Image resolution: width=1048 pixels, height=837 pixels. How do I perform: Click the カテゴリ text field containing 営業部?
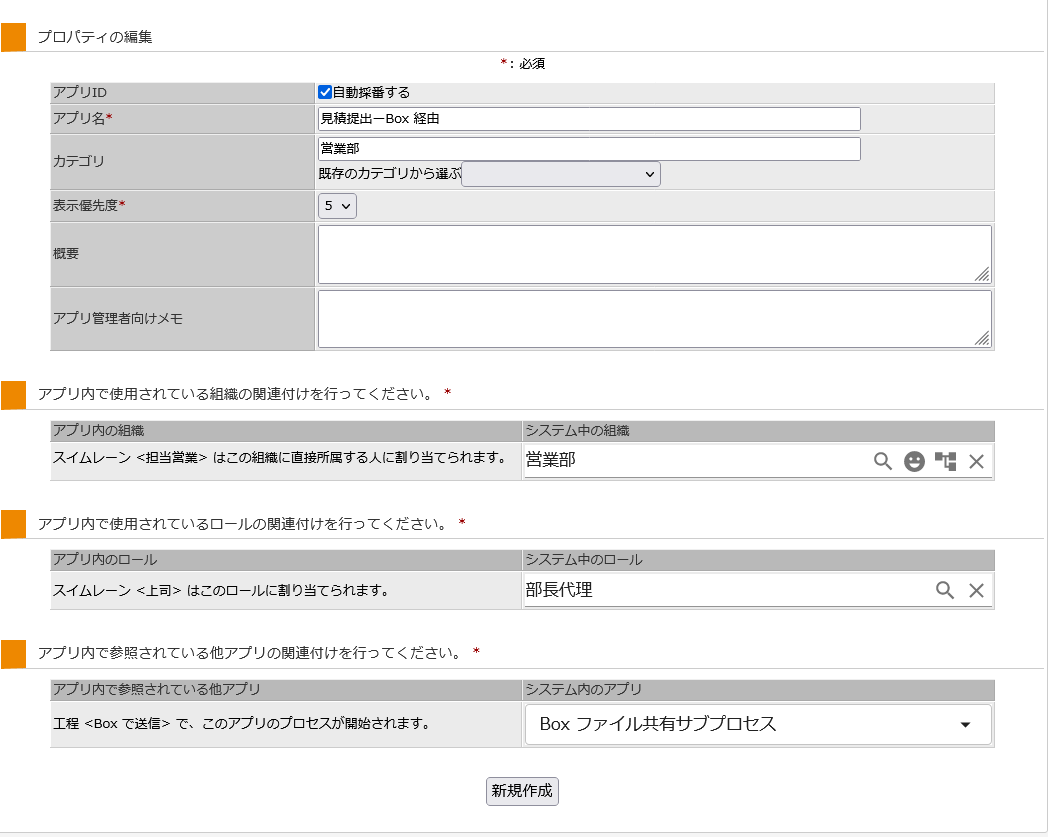tap(588, 149)
